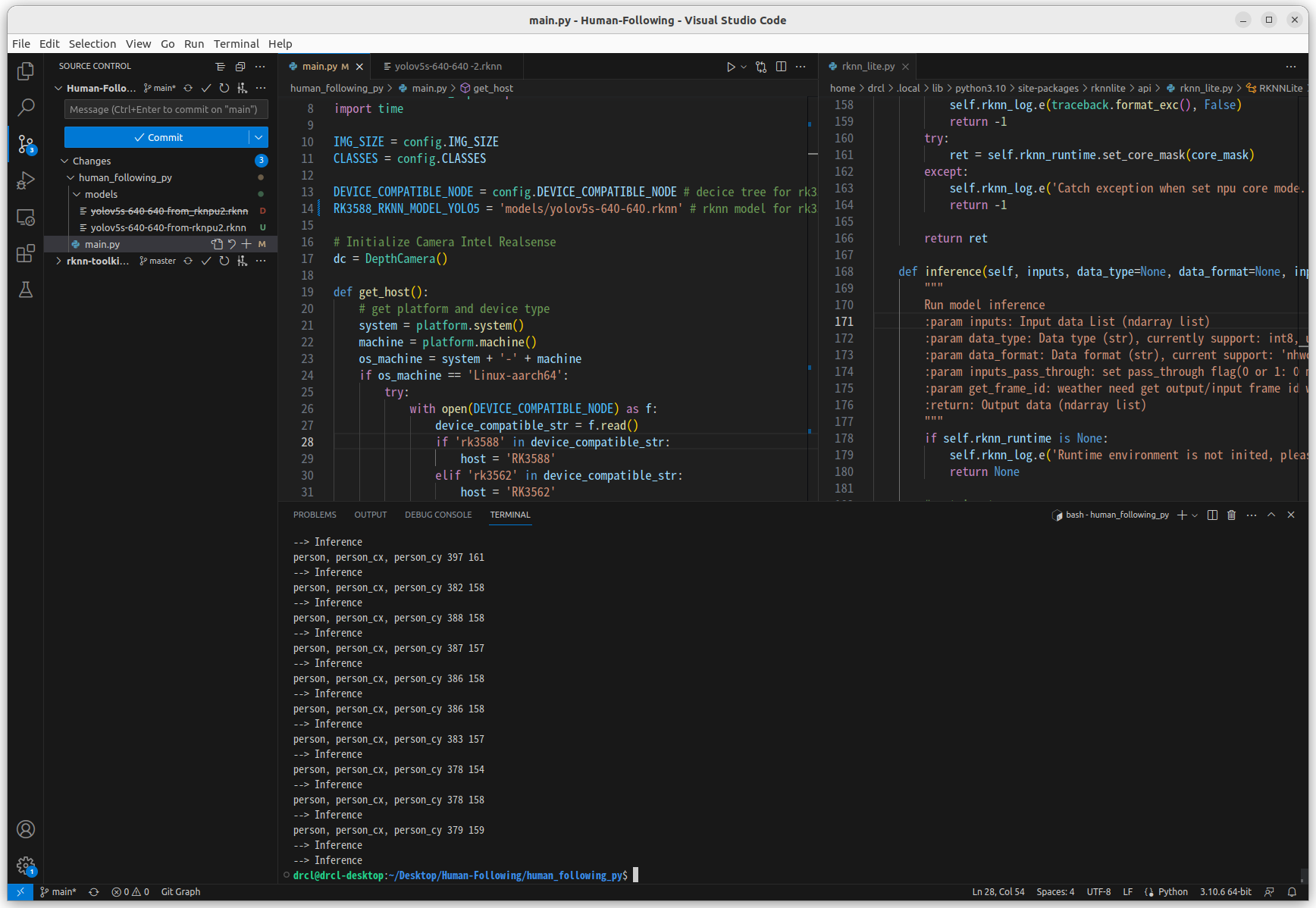Close the main.py editor tab

point(359,67)
